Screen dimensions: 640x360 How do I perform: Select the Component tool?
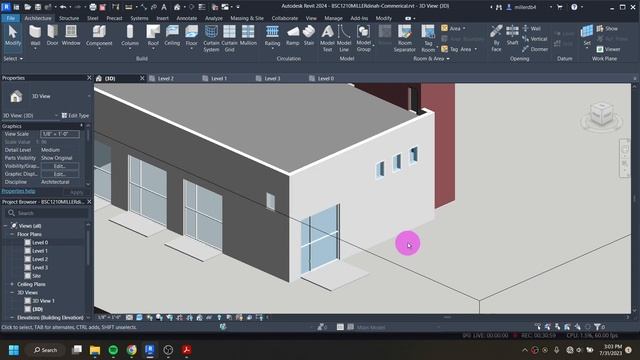point(99,36)
